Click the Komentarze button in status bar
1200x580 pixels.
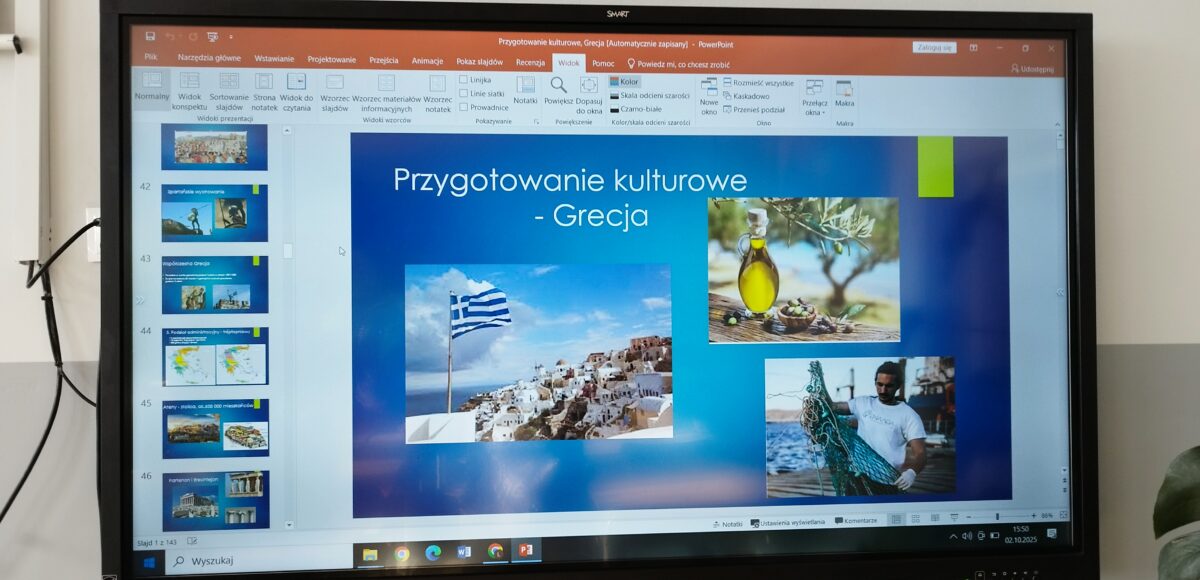pyautogui.click(x=855, y=521)
